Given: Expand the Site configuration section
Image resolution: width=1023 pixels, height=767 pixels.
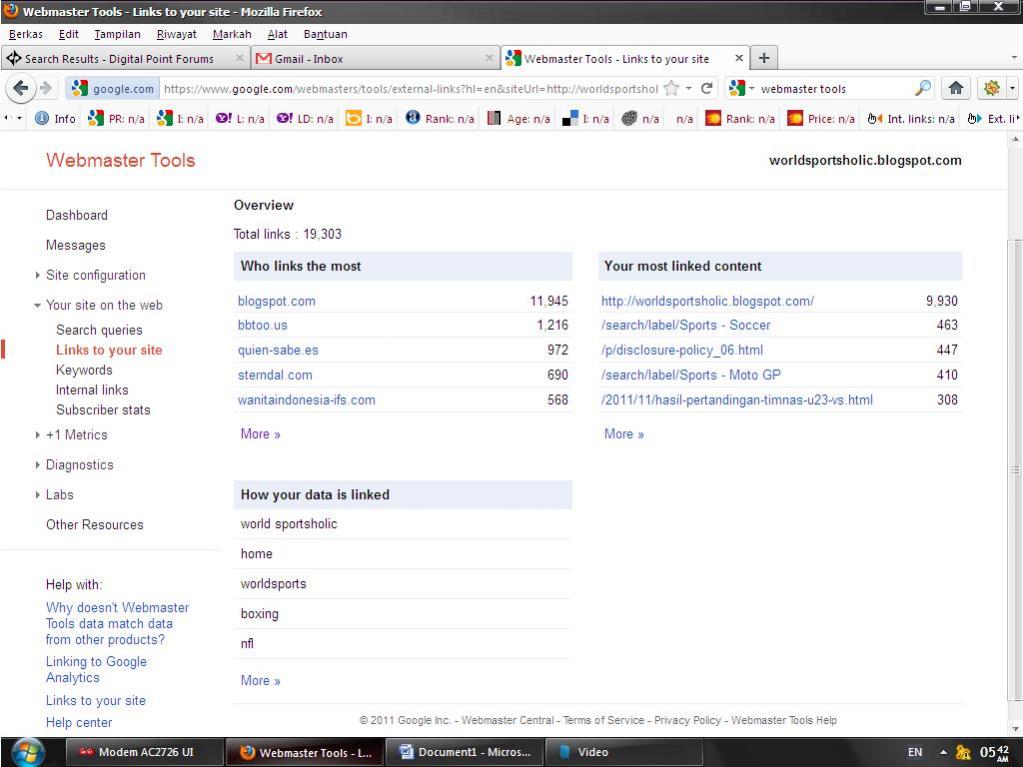Looking at the screenshot, I should tap(38, 275).
